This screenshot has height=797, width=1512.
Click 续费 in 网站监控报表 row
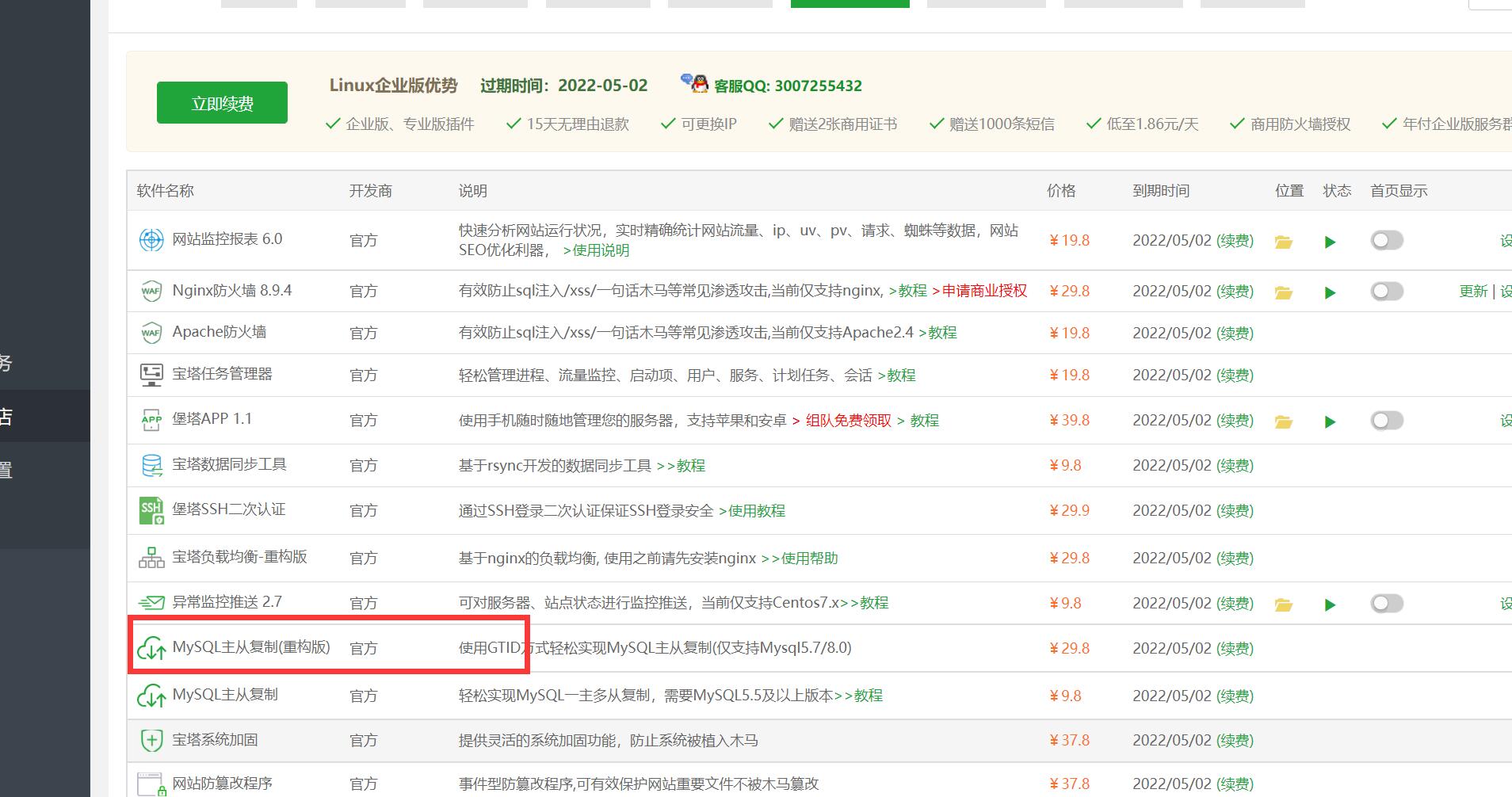[x=1235, y=240]
